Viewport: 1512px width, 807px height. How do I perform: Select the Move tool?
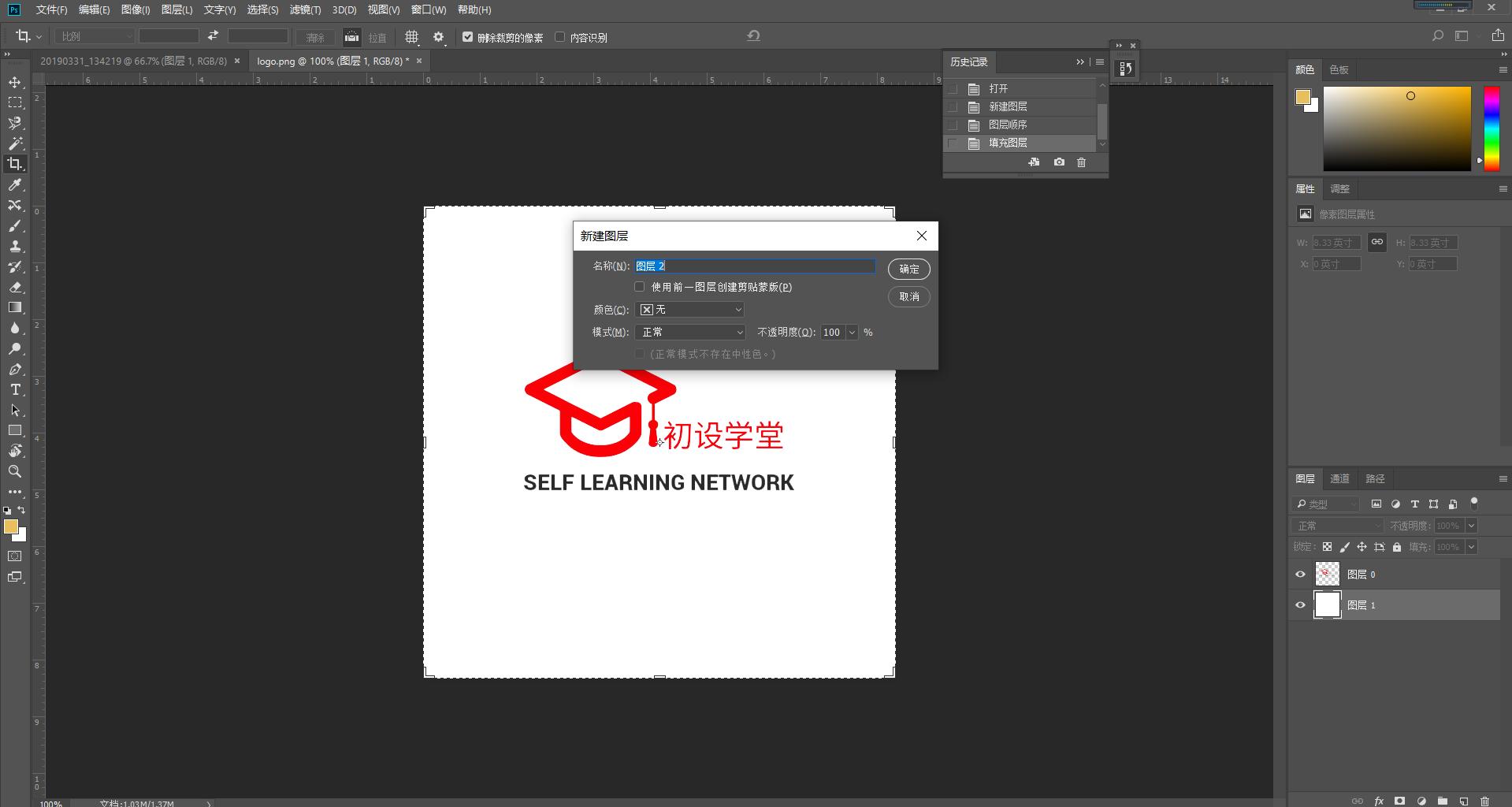point(14,81)
